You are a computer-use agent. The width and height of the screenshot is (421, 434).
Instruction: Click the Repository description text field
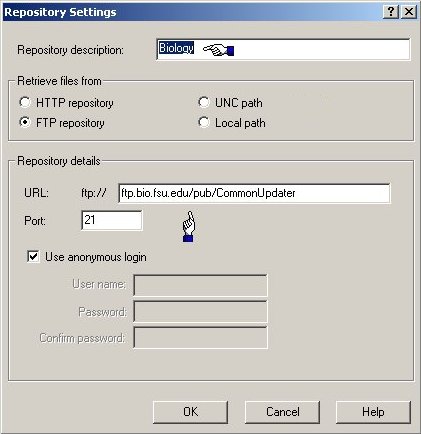point(283,49)
